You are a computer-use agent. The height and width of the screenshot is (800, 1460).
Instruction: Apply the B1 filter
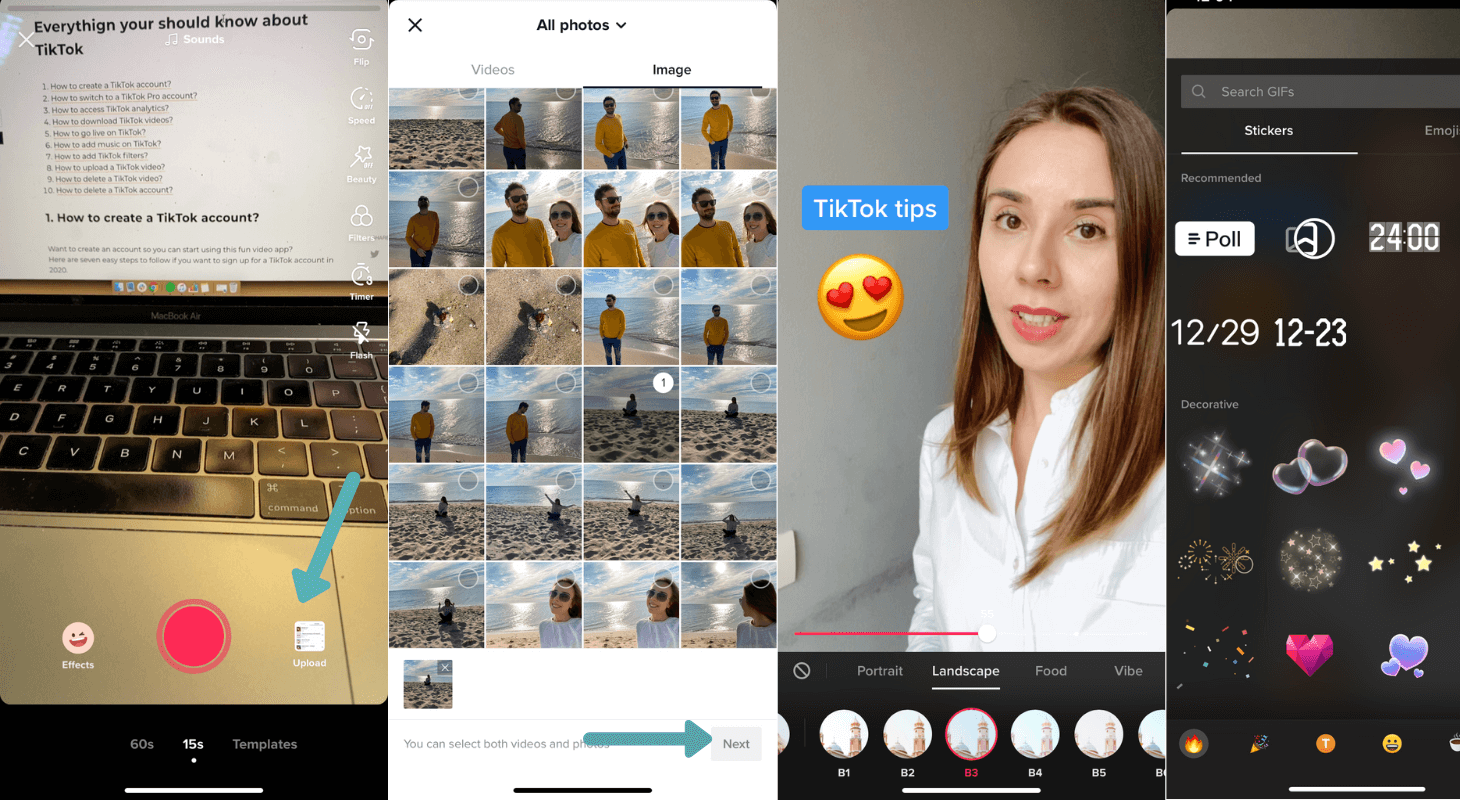click(x=844, y=736)
